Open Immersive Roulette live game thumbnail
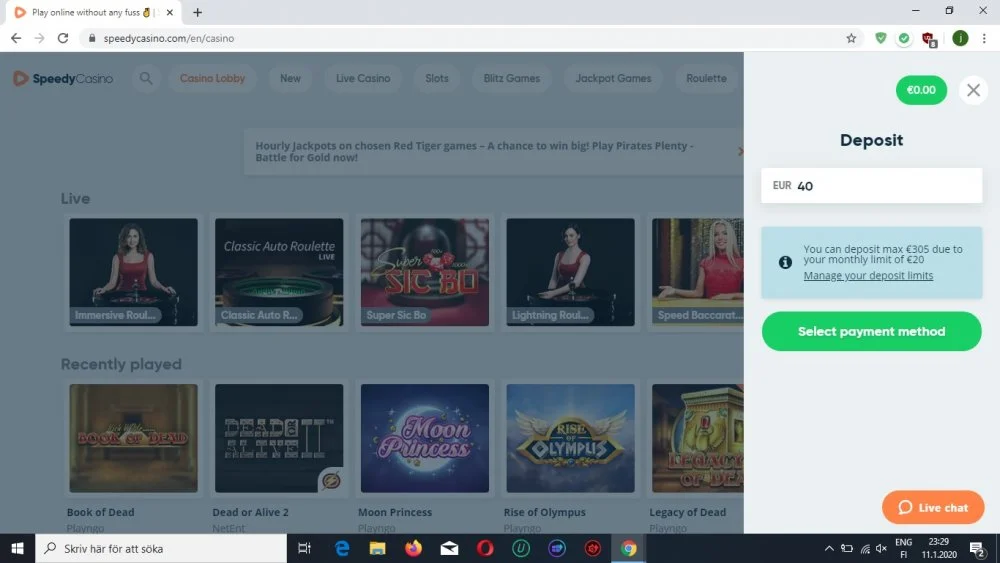 pyautogui.click(x=133, y=272)
